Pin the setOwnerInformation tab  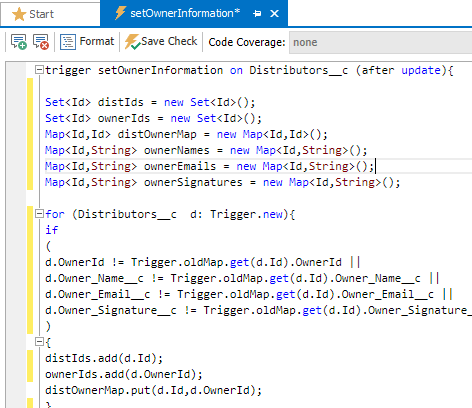tap(257, 14)
